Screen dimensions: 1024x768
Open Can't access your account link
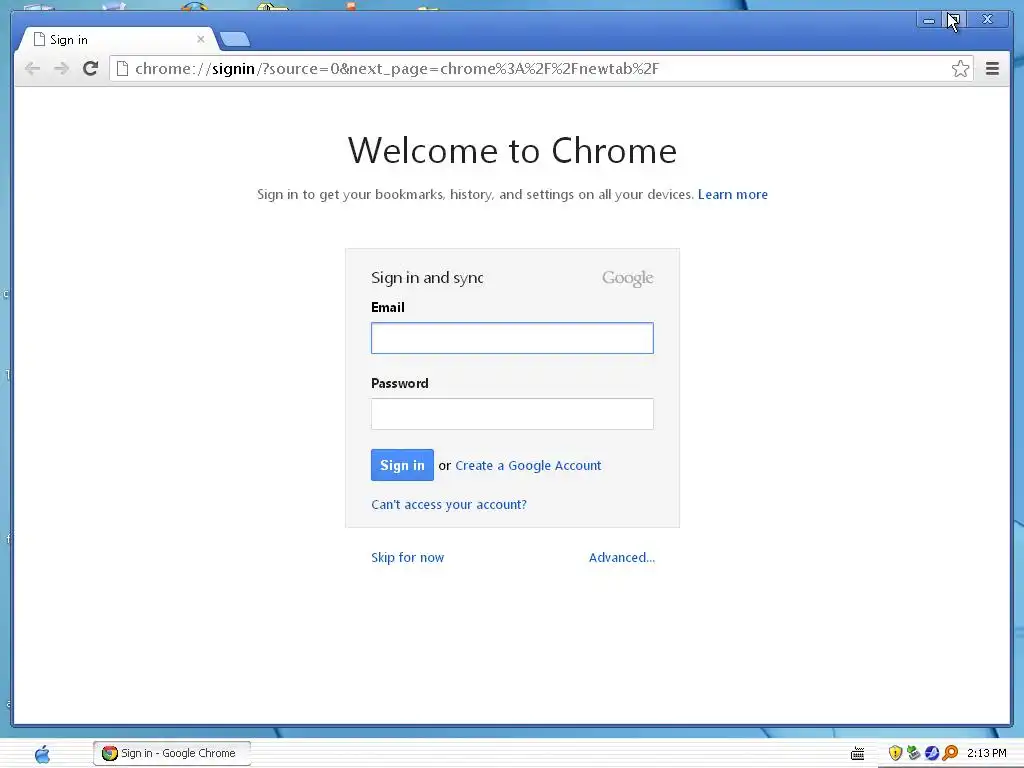click(449, 505)
